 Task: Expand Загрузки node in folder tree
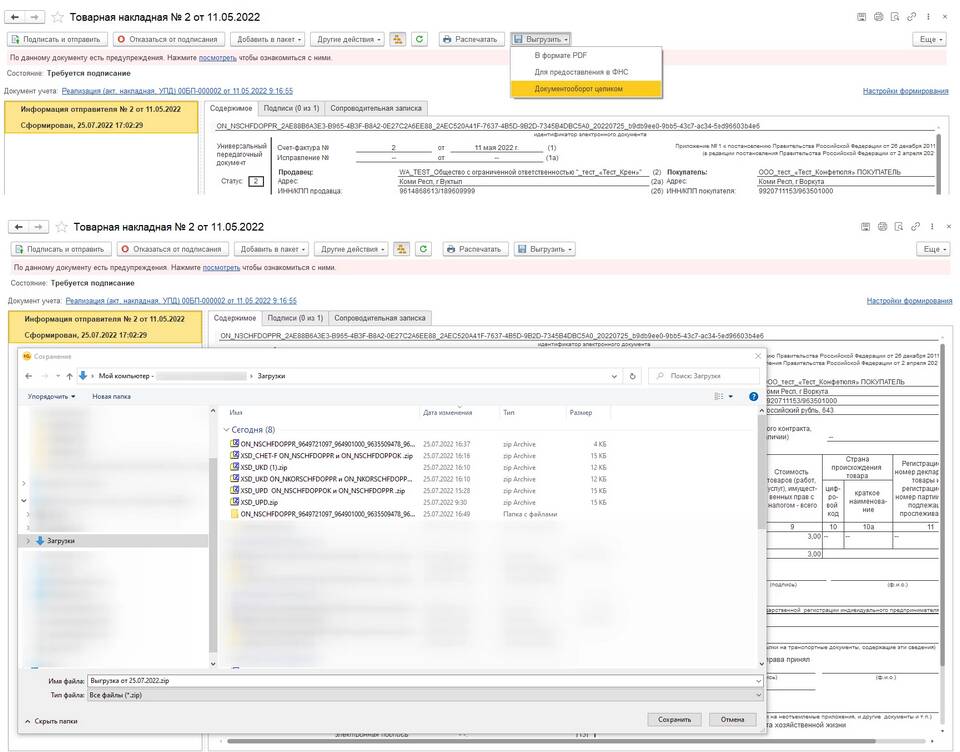pos(28,541)
